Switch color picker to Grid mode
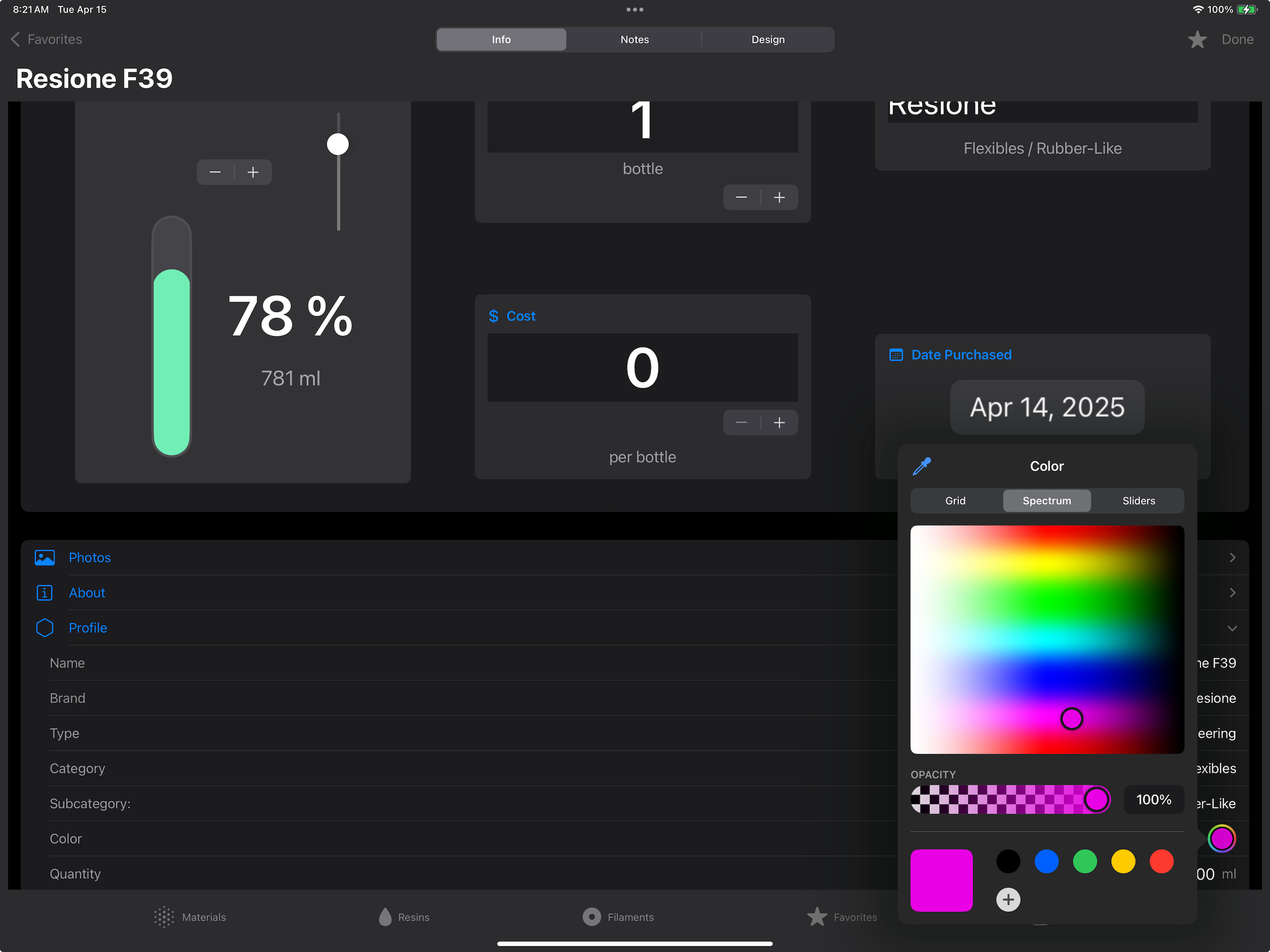The height and width of the screenshot is (952, 1270). coord(955,501)
